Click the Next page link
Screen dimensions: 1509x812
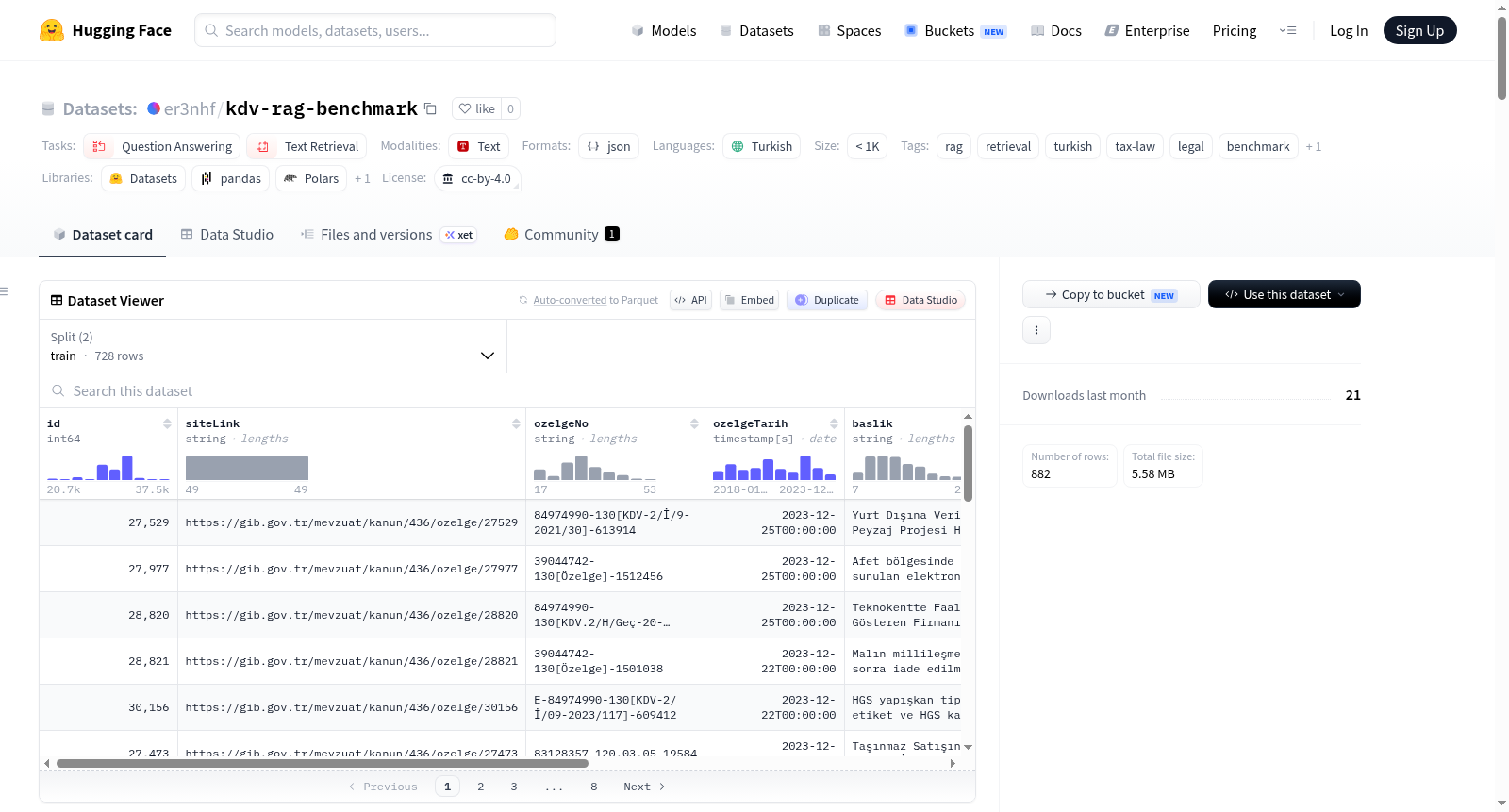pyautogui.click(x=644, y=787)
